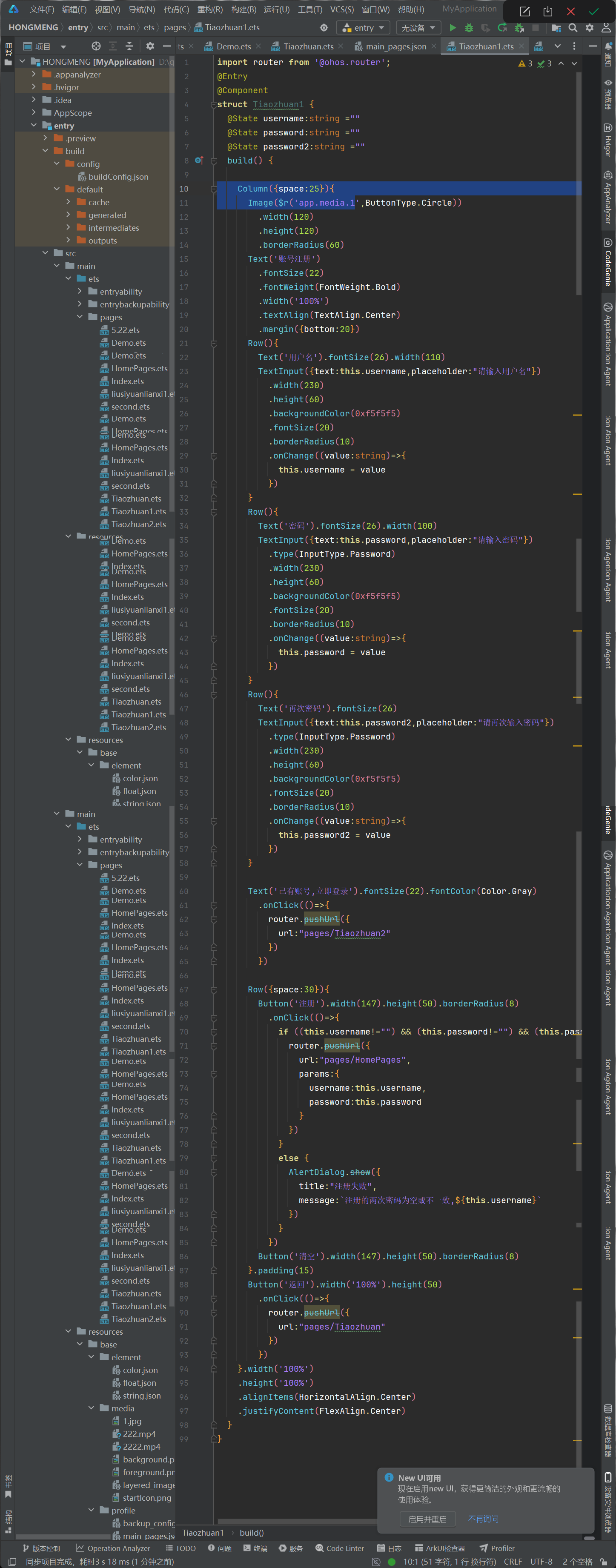The image size is (616, 1568).
Task: Toggle the TODO tool window
Action: tap(181, 1548)
